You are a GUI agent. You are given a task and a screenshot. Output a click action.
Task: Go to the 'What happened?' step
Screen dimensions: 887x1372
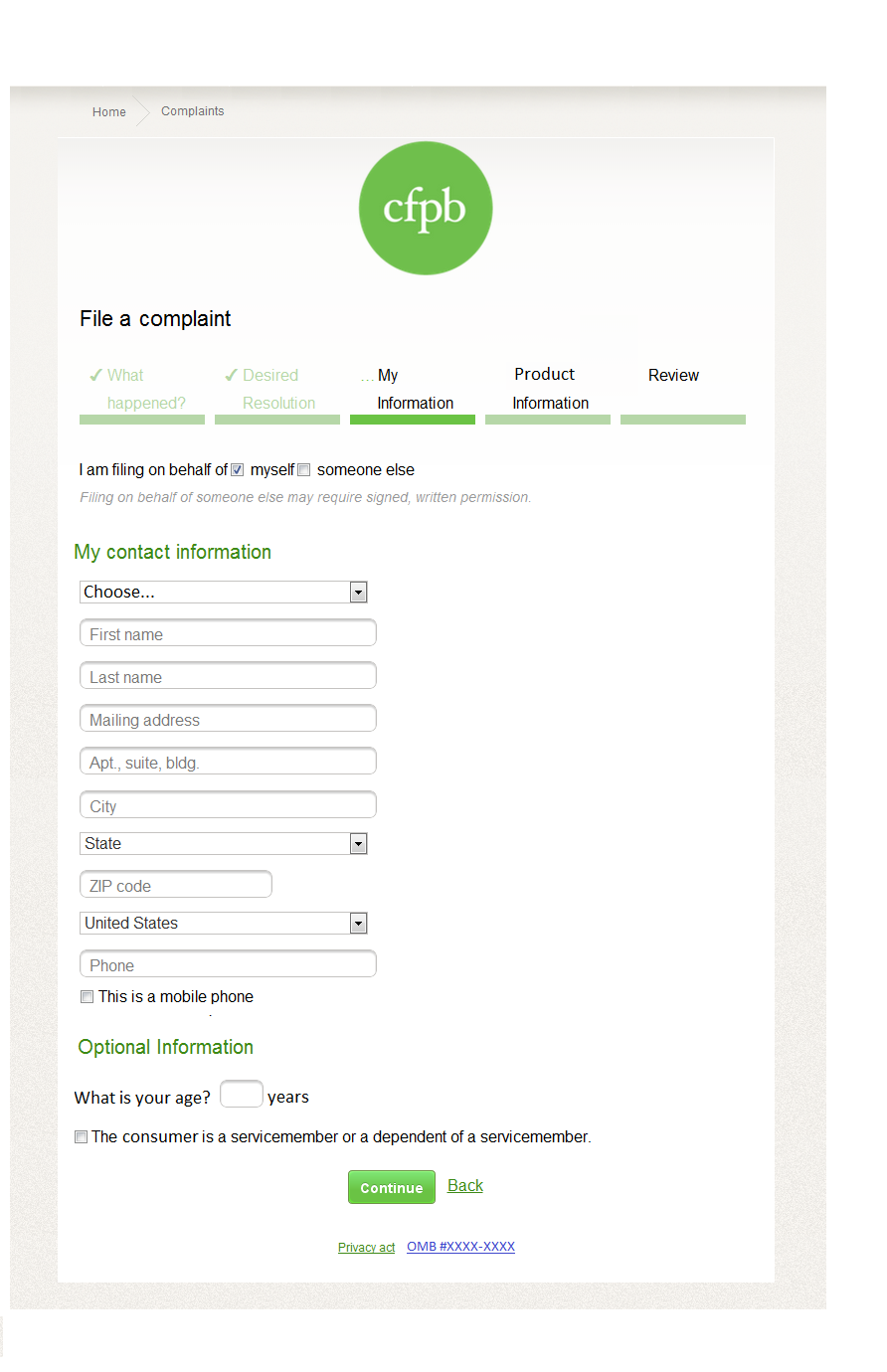[x=141, y=390]
